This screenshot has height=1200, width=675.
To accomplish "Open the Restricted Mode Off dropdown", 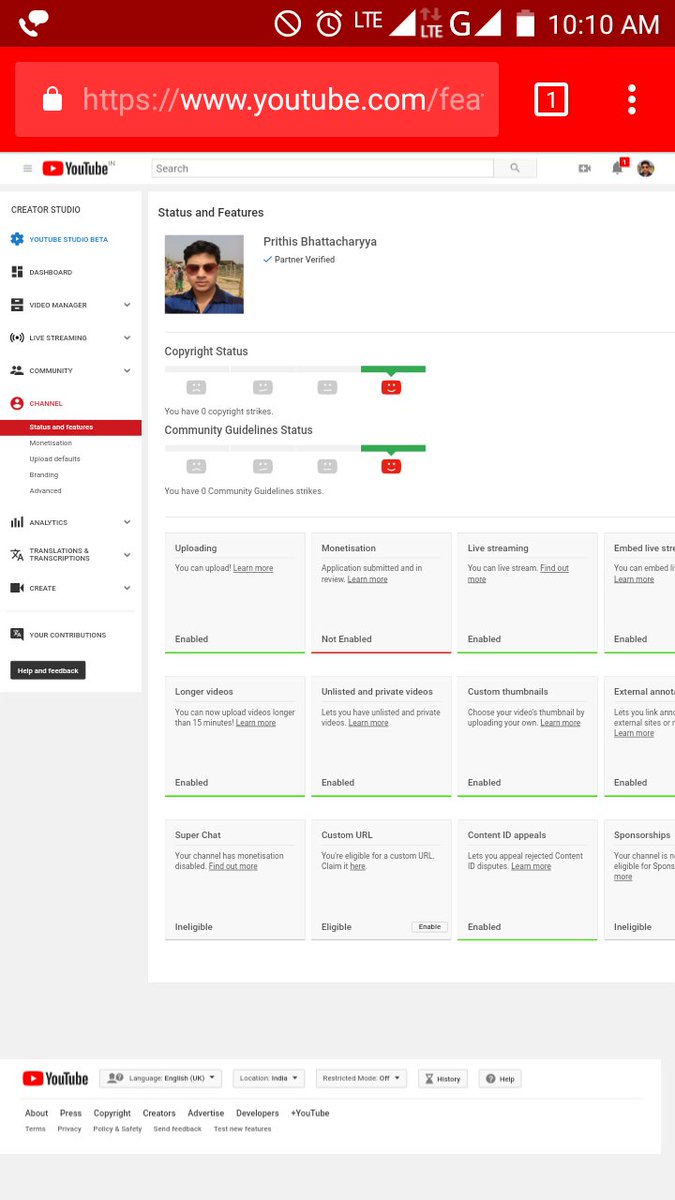I will [x=362, y=1079].
